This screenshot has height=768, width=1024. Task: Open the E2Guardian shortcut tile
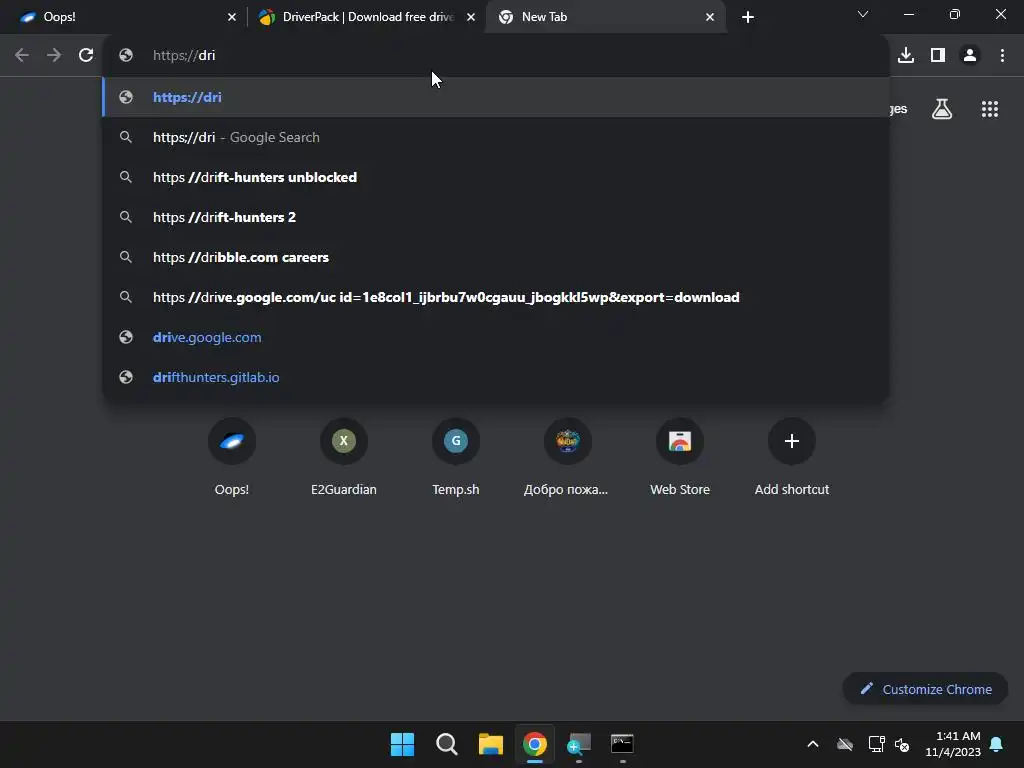pos(344,456)
